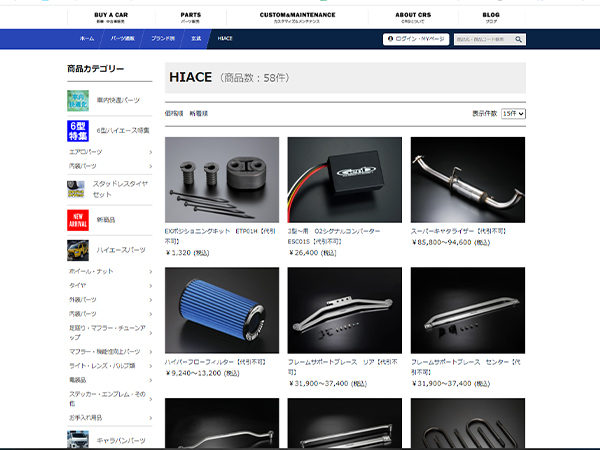Focus the product search input field
The width and height of the screenshot is (600, 450).
[x=484, y=39]
